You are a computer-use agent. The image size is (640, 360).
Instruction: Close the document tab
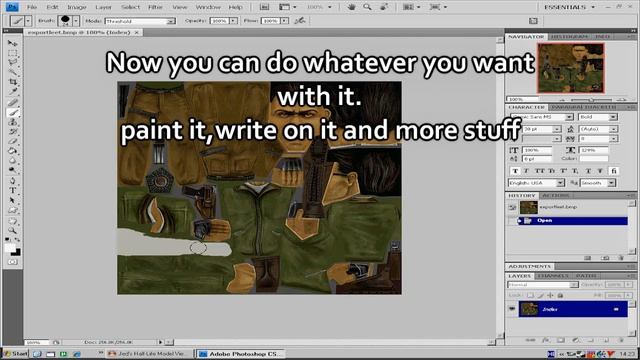click(x=137, y=32)
